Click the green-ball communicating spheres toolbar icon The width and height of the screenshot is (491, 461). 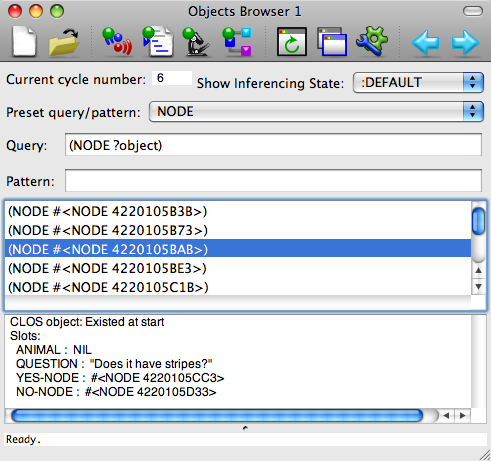(117, 42)
